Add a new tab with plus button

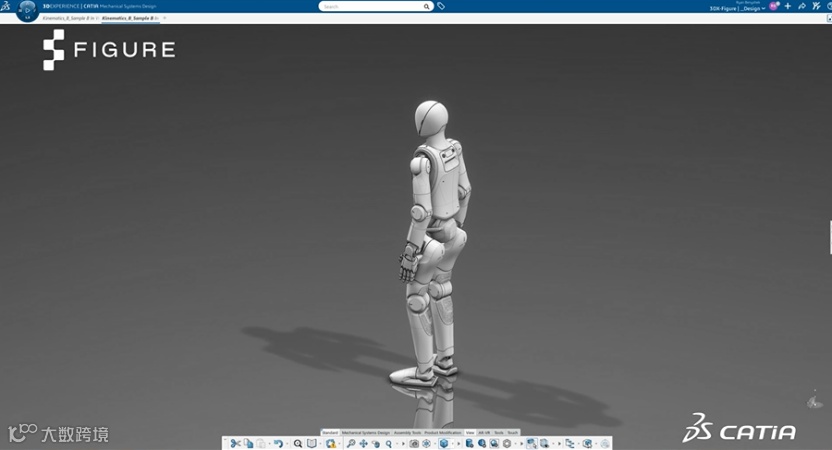165,18
